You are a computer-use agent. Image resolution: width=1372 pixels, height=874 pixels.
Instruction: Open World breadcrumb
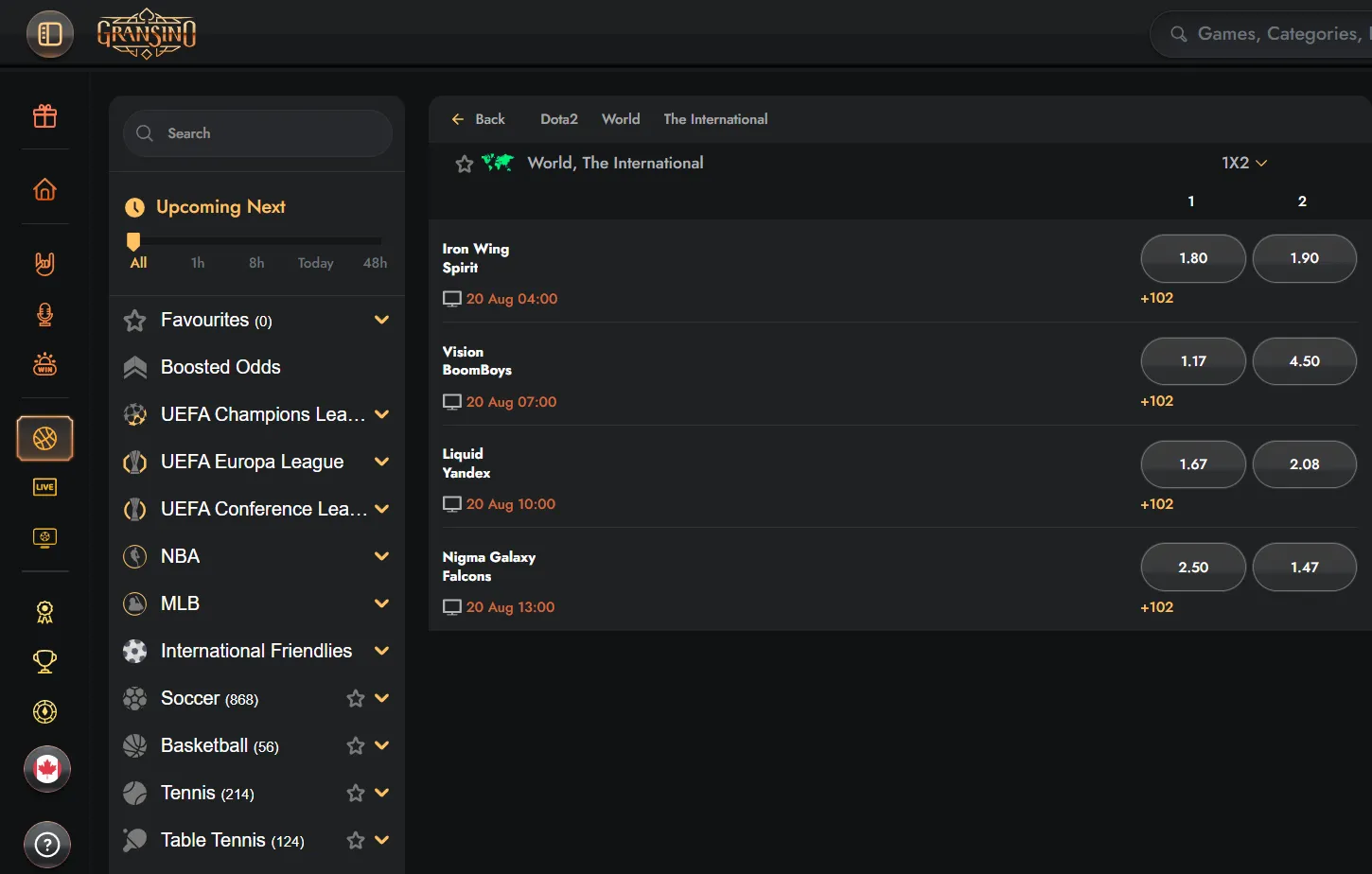[621, 119]
